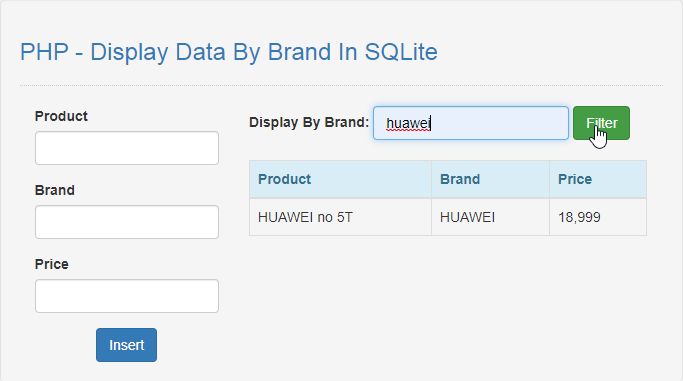This screenshot has height=381, width=683.
Task: Focus the Display By Brand search field
Action: 470,123
